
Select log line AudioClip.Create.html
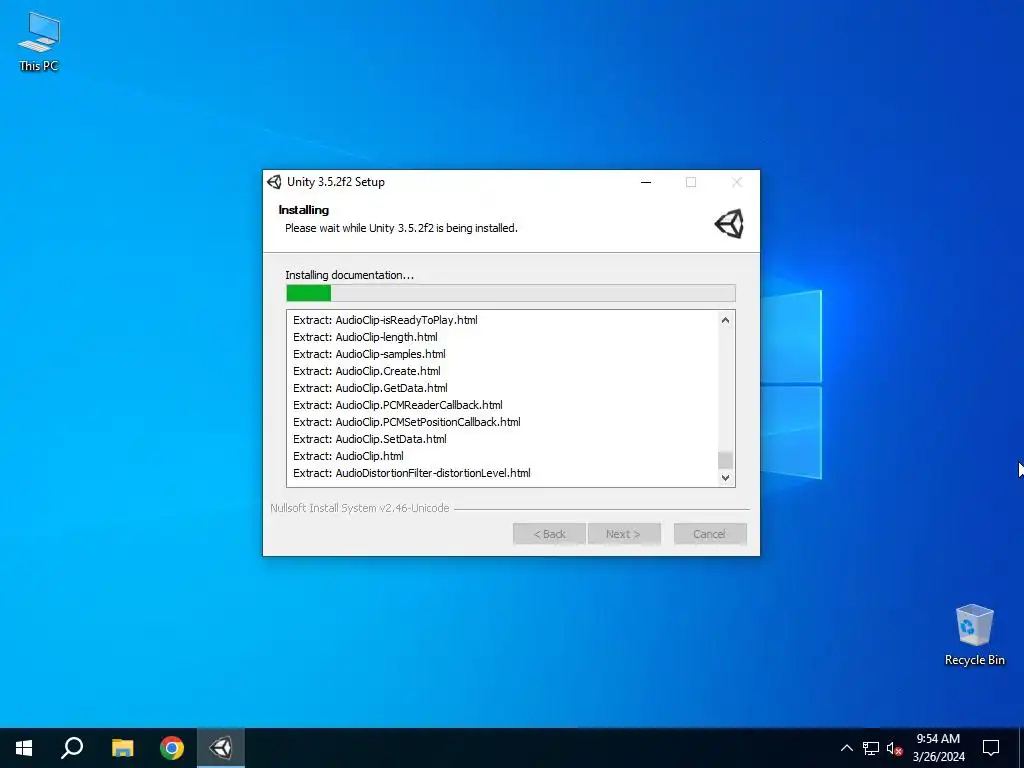tap(366, 371)
